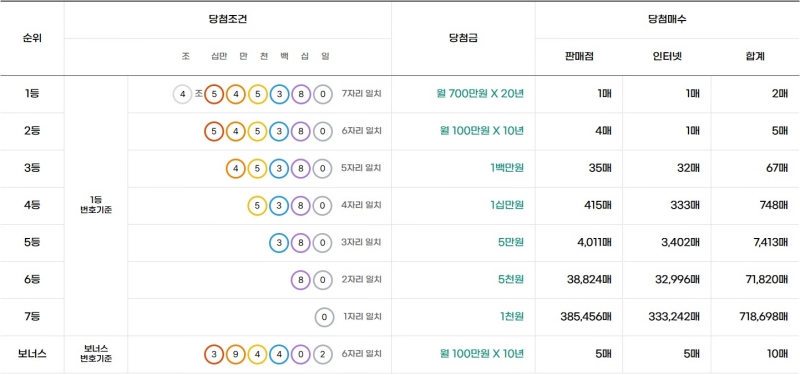Click the 합계 sub-header

755,57
